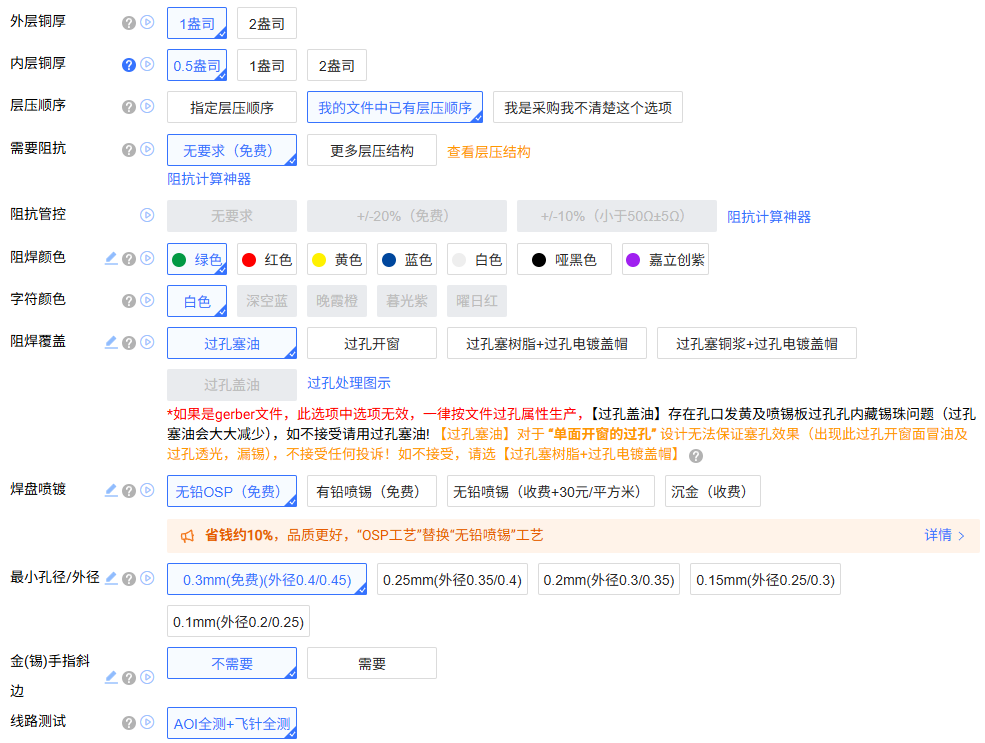985x743 pixels.
Task: Click edit pencil icon for 阻焊覆盖
Action: click(111, 342)
